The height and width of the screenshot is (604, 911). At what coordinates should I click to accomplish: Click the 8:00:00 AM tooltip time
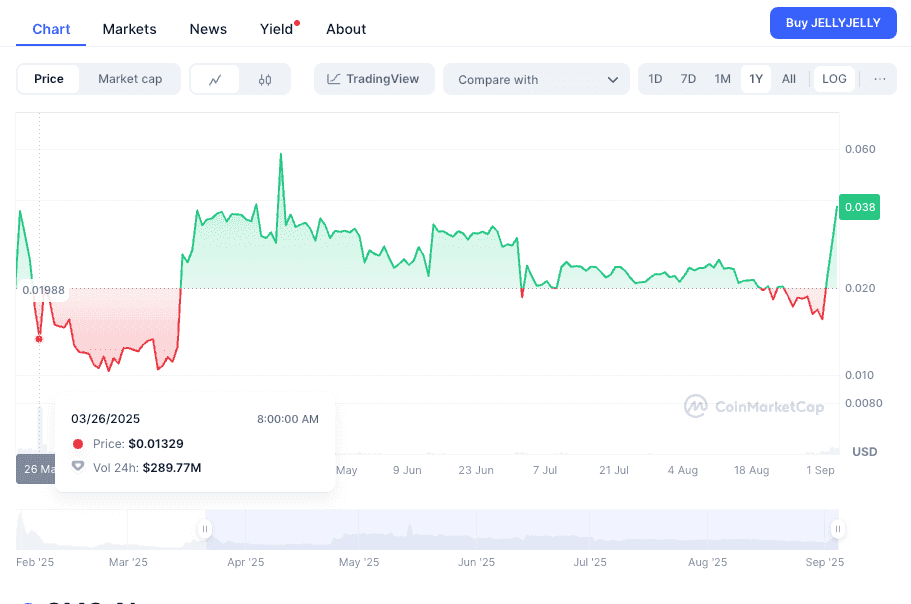(288, 419)
